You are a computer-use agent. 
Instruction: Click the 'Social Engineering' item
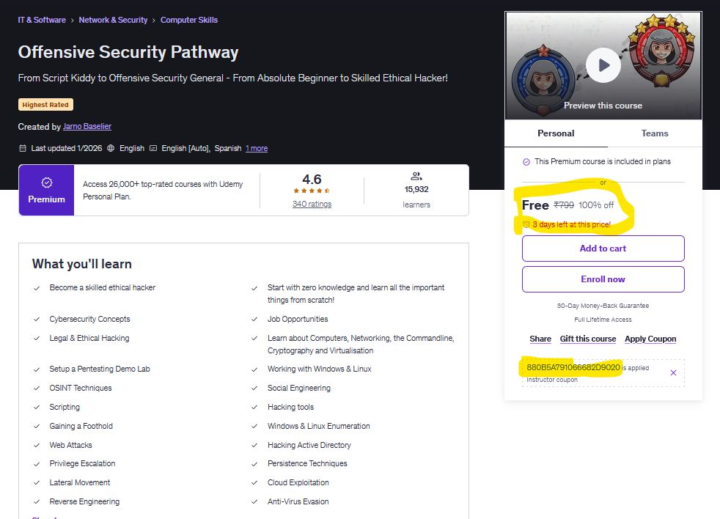point(299,388)
